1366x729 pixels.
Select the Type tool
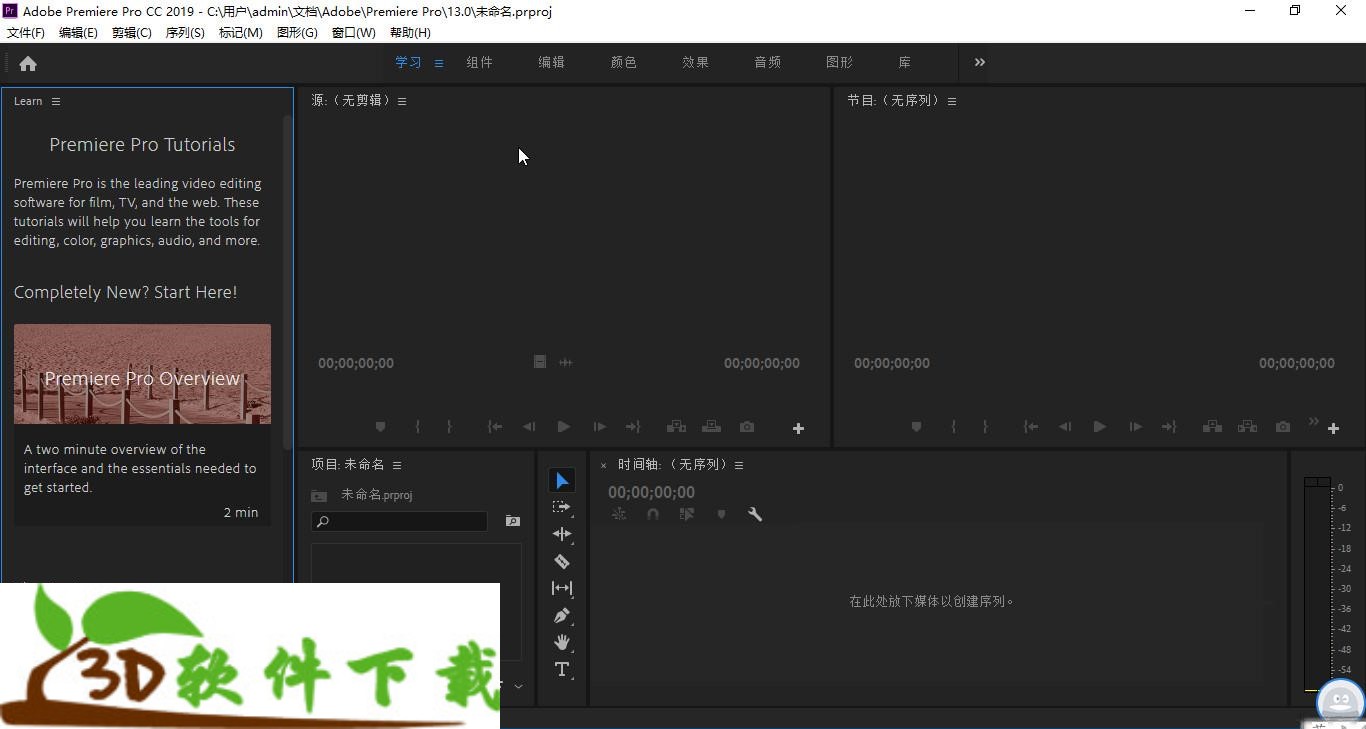pos(562,669)
